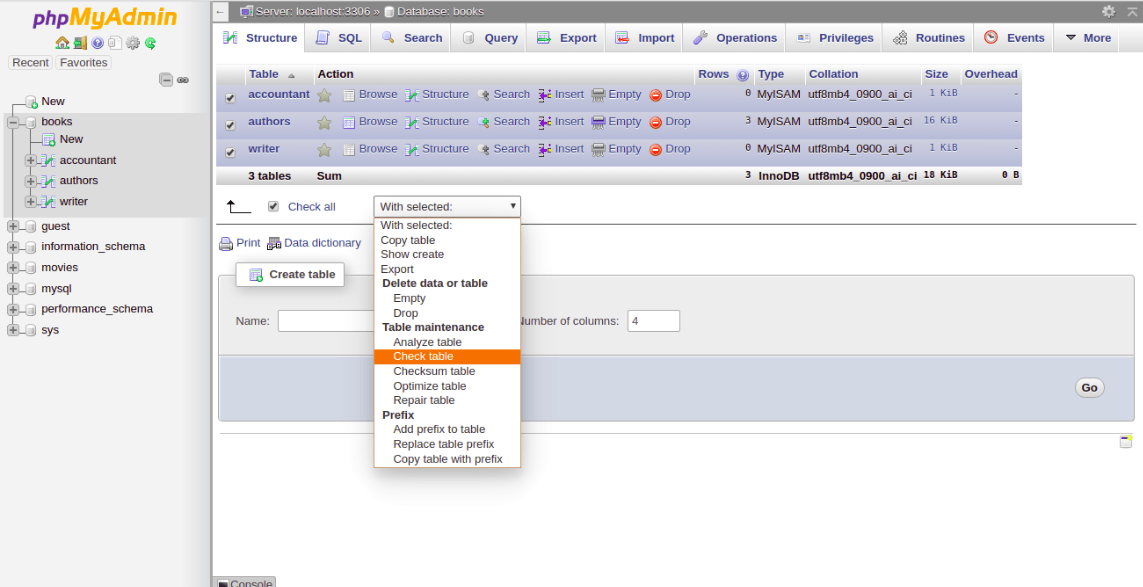Collapse all navigation tree nodes icon
The width and height of the screenshot is (1143, 587).
pyautogui.click(x=166, y=80)
